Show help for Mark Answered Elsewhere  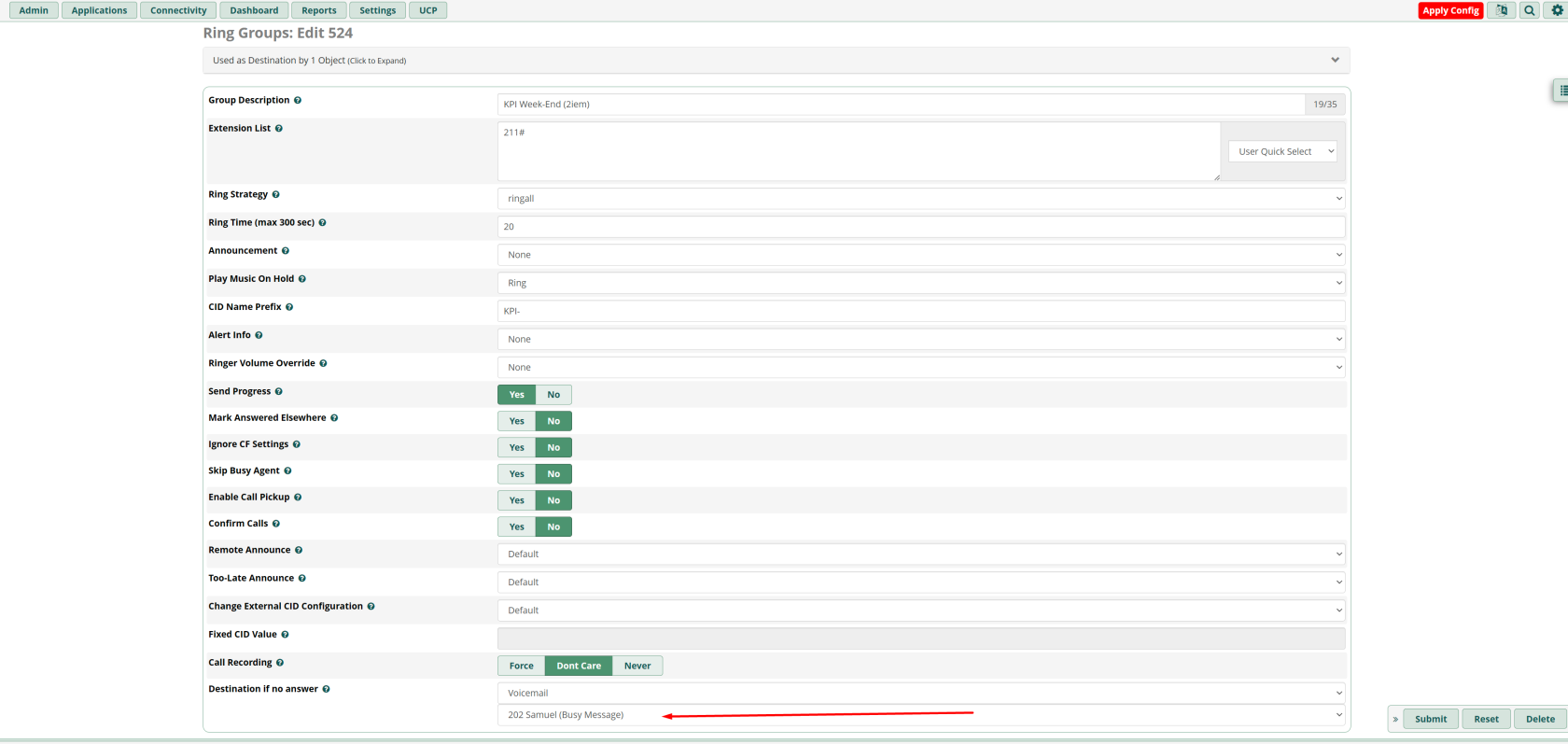click(334, 417)
